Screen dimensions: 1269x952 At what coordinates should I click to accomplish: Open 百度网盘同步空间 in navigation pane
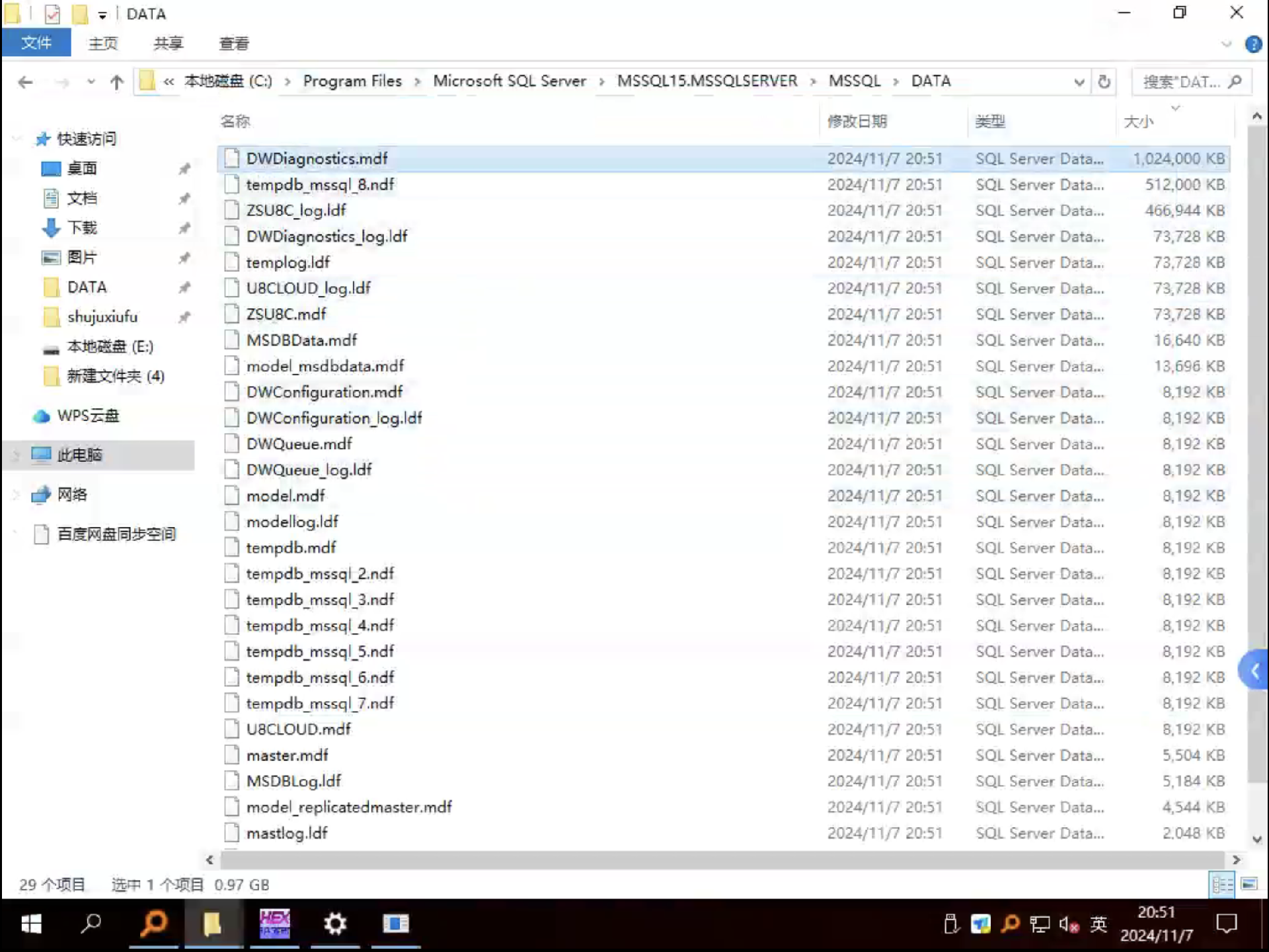(116, 534)
